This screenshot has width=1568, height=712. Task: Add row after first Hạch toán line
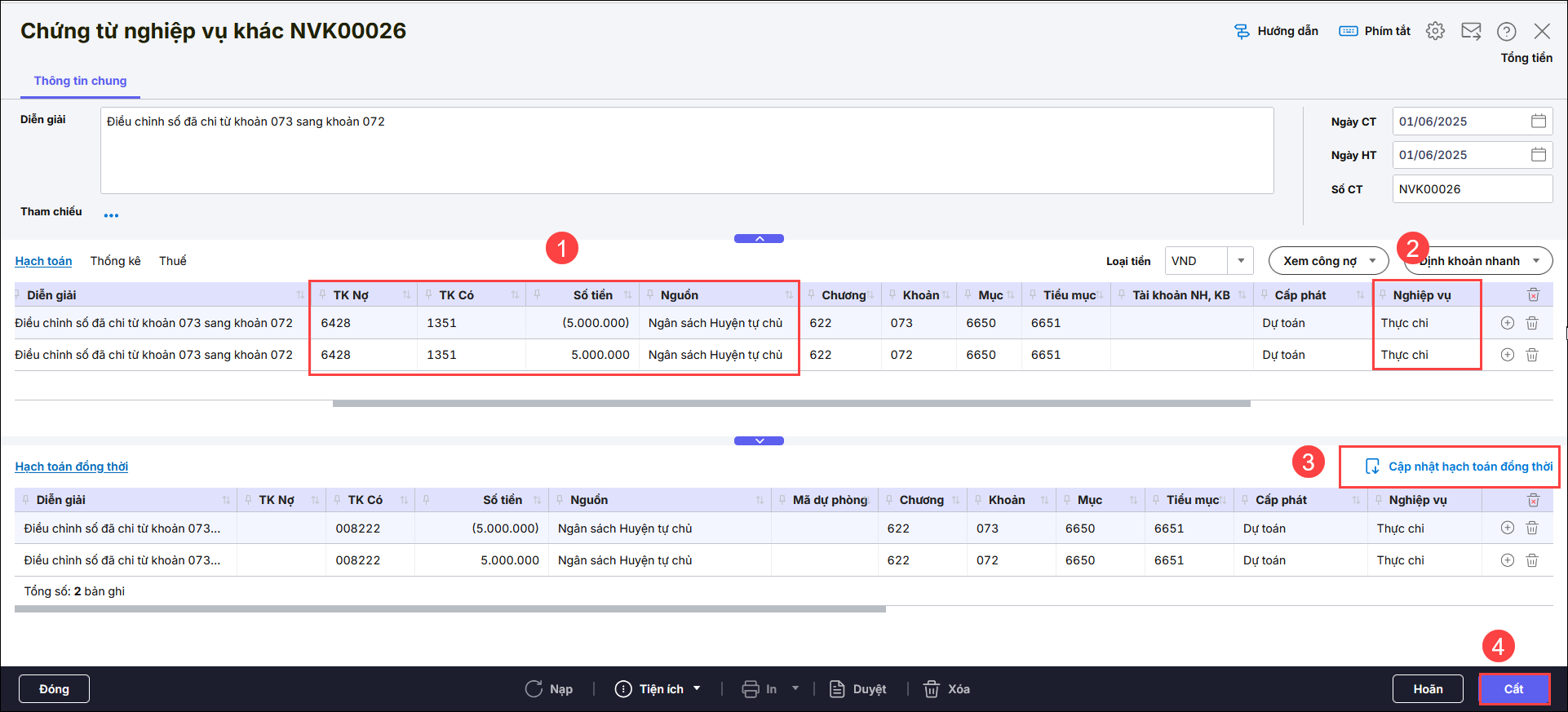click(1507, 323)
